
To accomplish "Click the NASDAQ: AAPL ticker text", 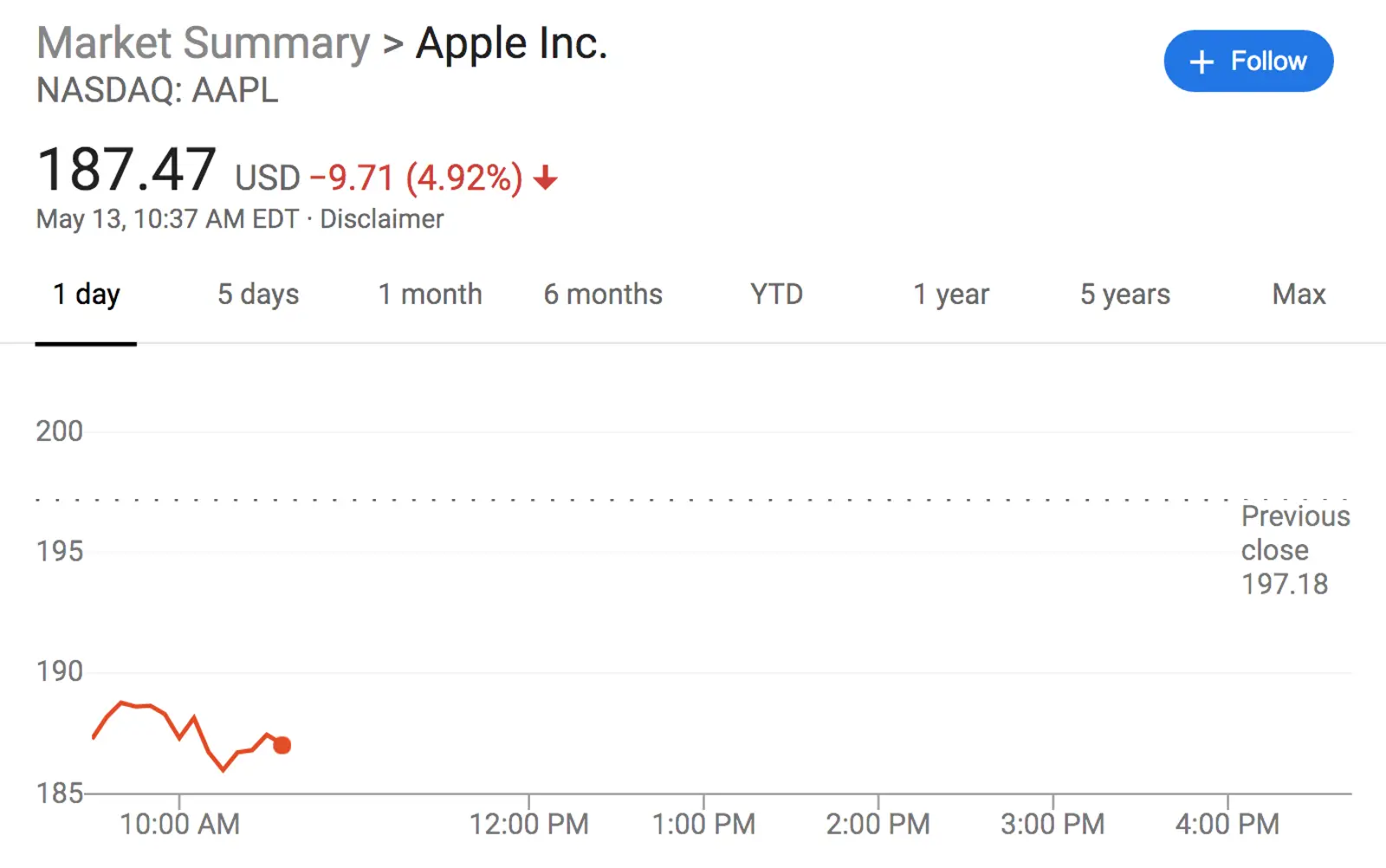I will (x=158, y=90).
